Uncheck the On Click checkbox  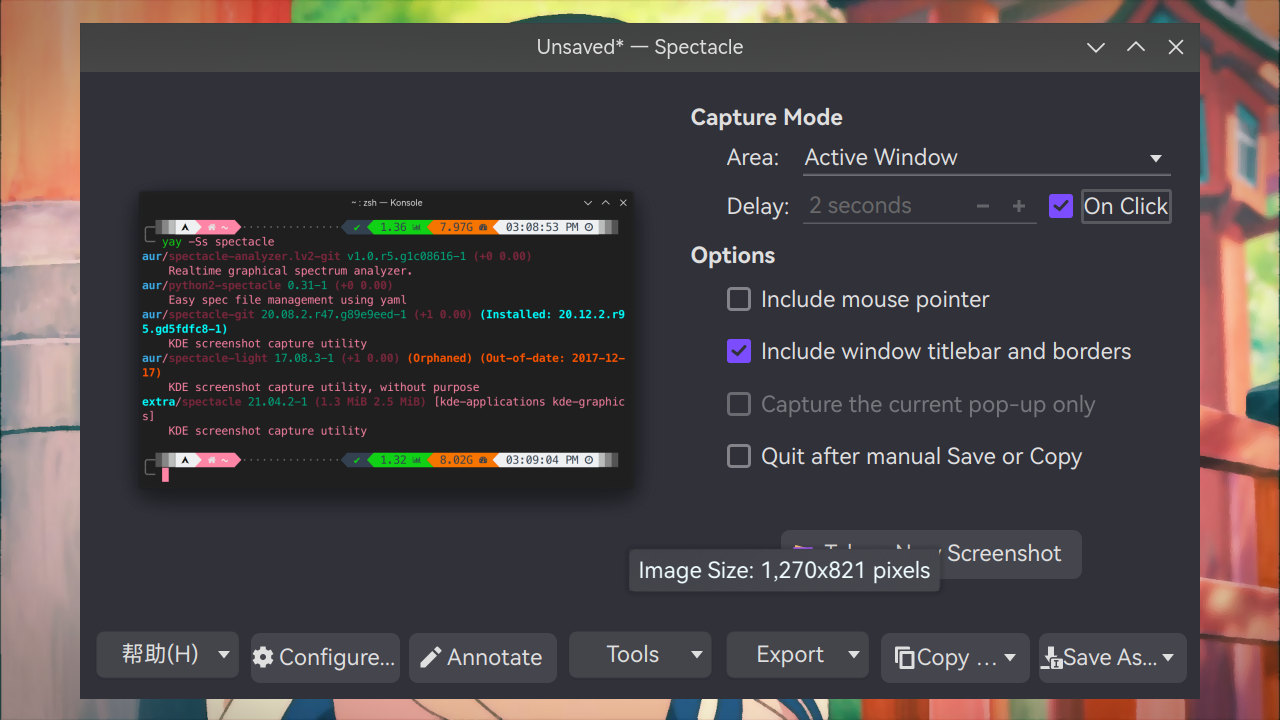(x=1061, y=206)
